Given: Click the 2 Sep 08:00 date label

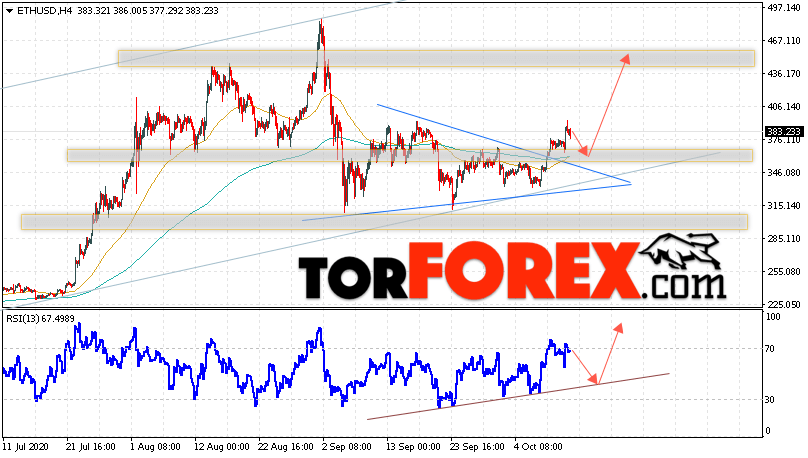Looking at the screenshot, I should point(347,446).
